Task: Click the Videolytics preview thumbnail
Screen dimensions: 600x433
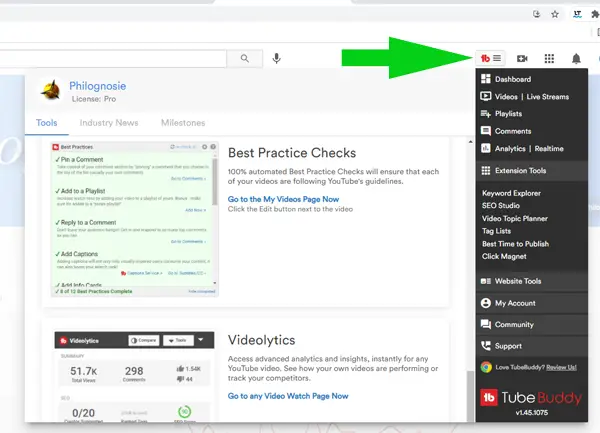Action: click(134, 377)
